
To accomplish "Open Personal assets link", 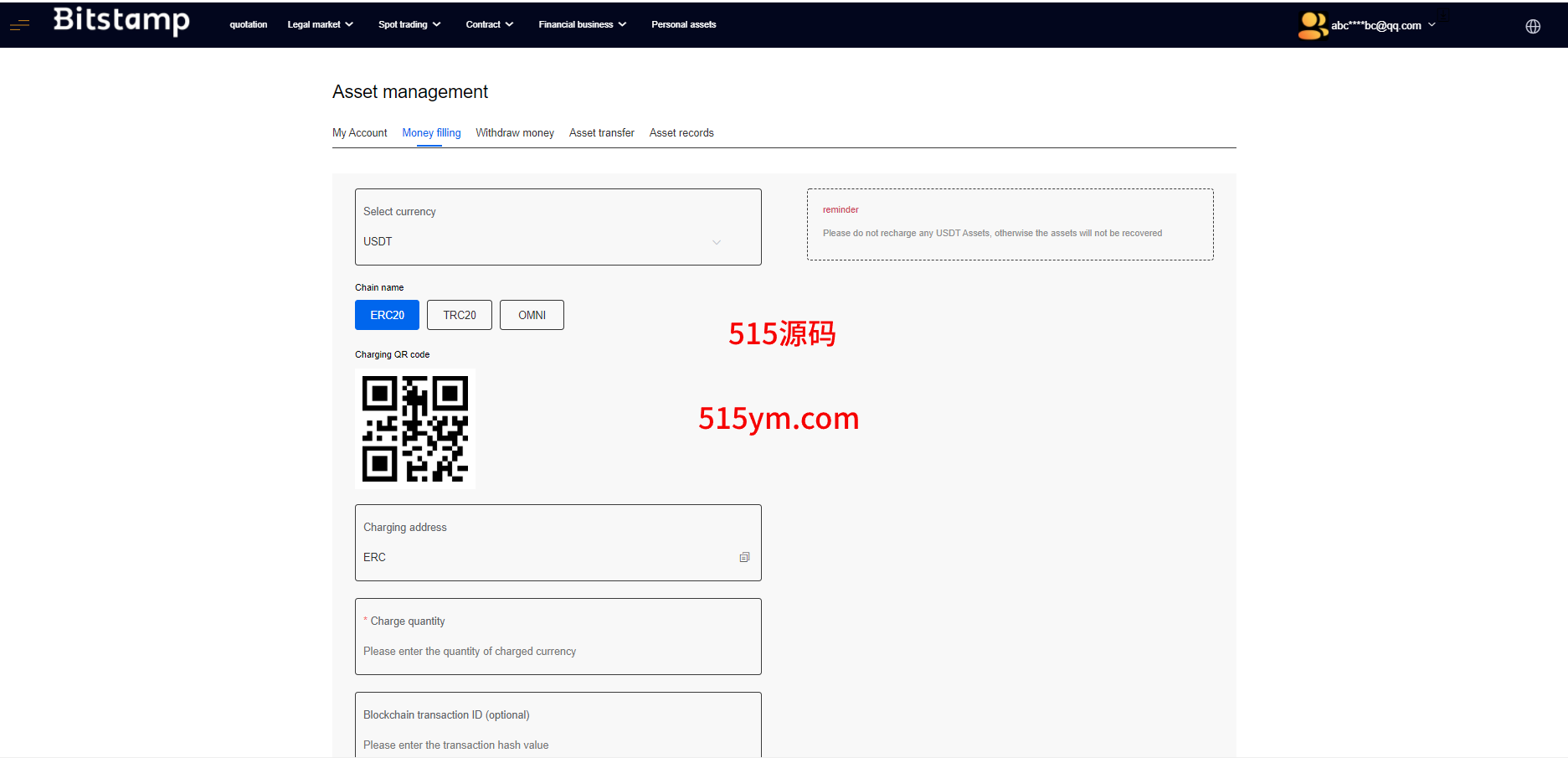I will coord(683,24).
